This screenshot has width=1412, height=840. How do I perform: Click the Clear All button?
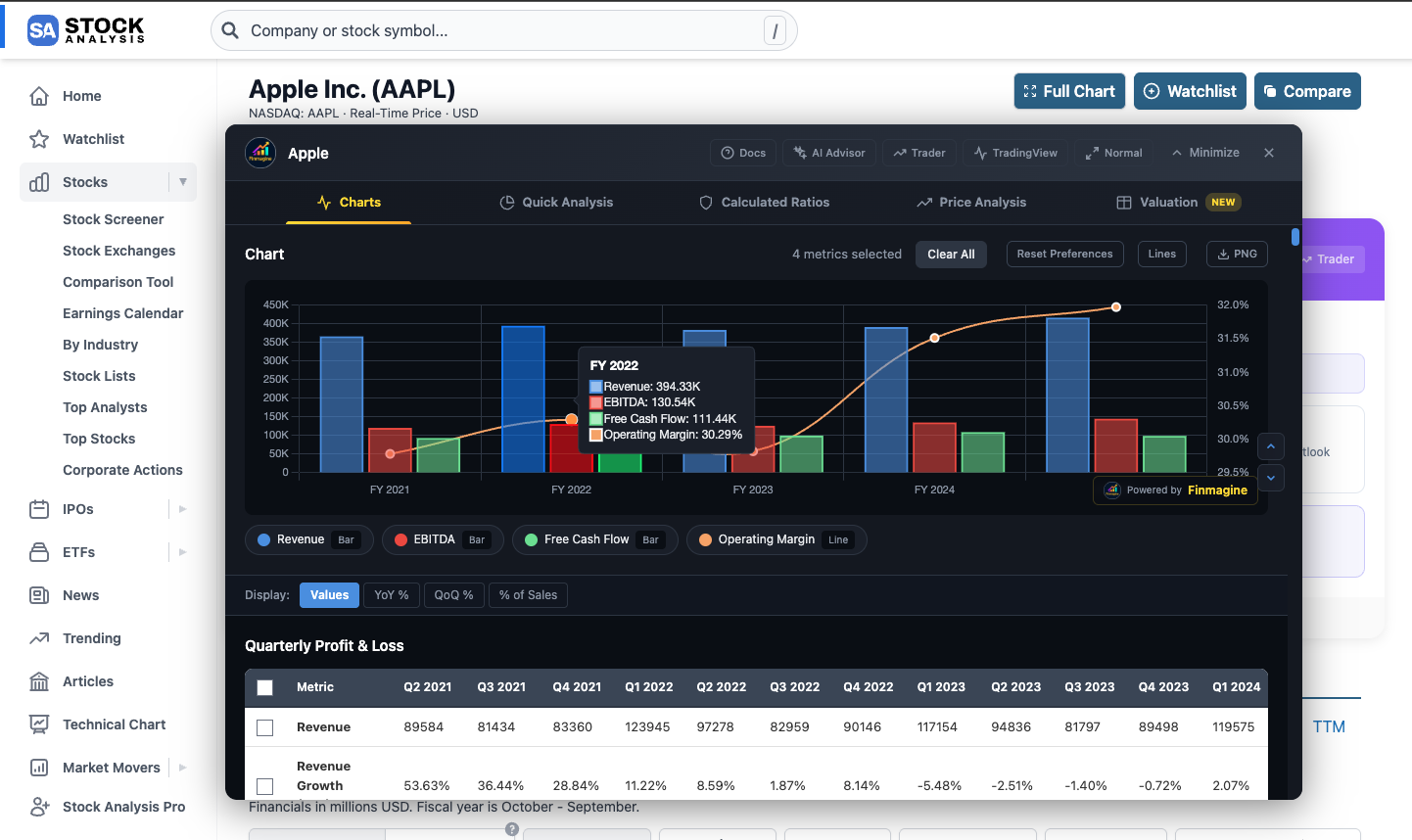950,254
